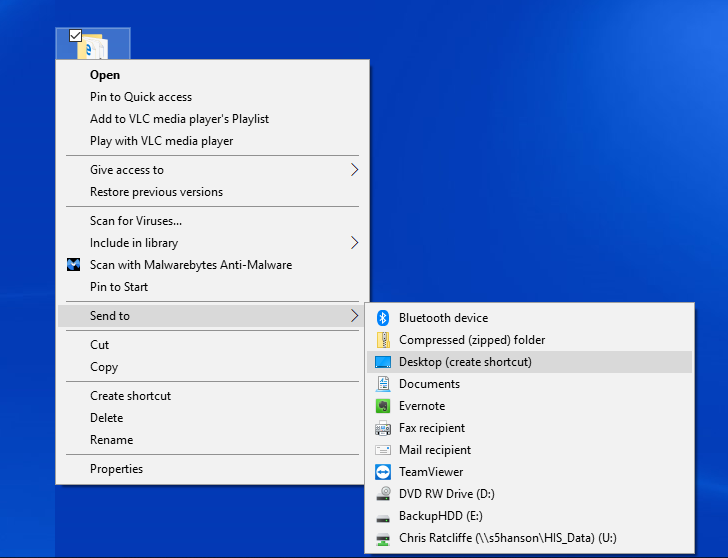This screenshot has width=728, height=558.
Task: Open Properties
Action: pos(213,469)
